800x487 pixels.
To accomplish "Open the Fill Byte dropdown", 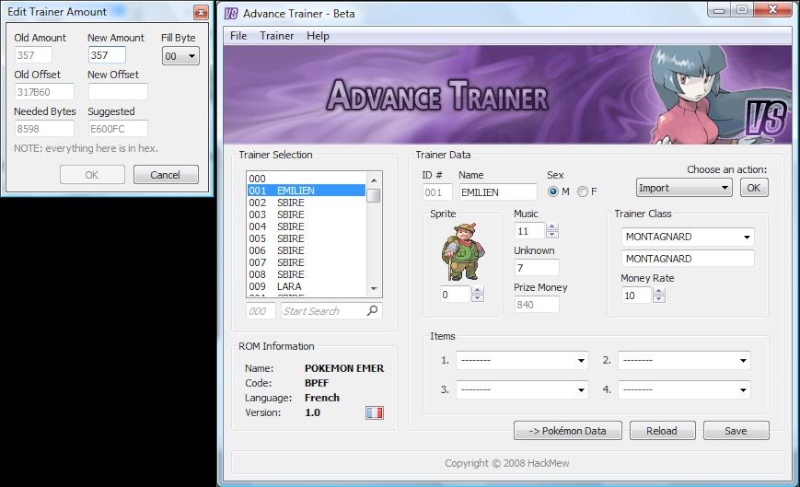I will [181, 56].
